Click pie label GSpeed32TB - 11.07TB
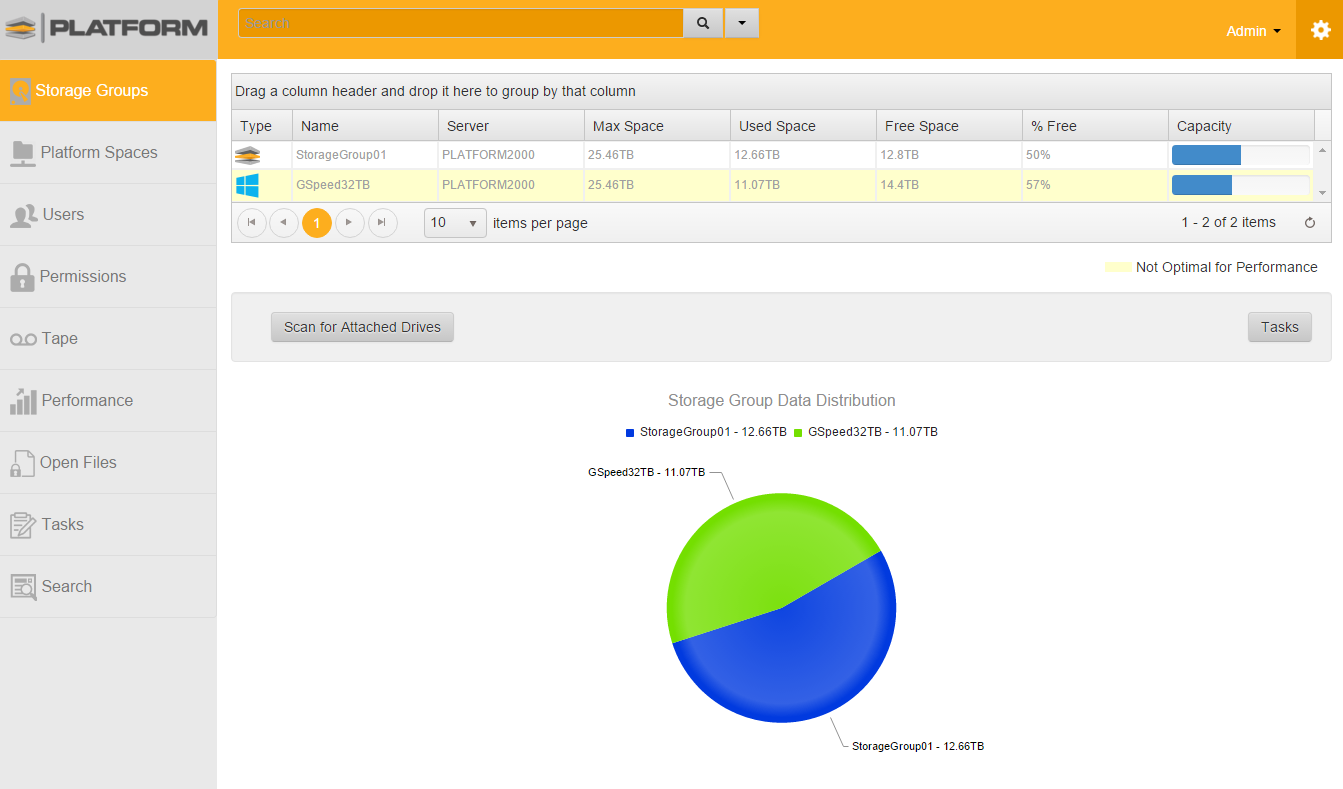1343x789 pixels. (646, 472)
